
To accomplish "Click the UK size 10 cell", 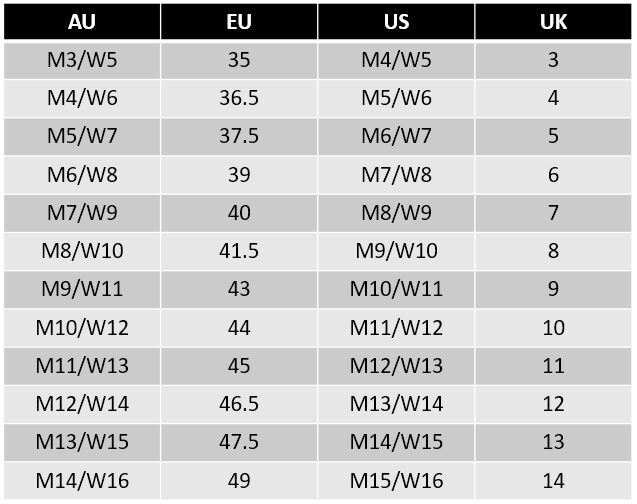I will (553, 328).
